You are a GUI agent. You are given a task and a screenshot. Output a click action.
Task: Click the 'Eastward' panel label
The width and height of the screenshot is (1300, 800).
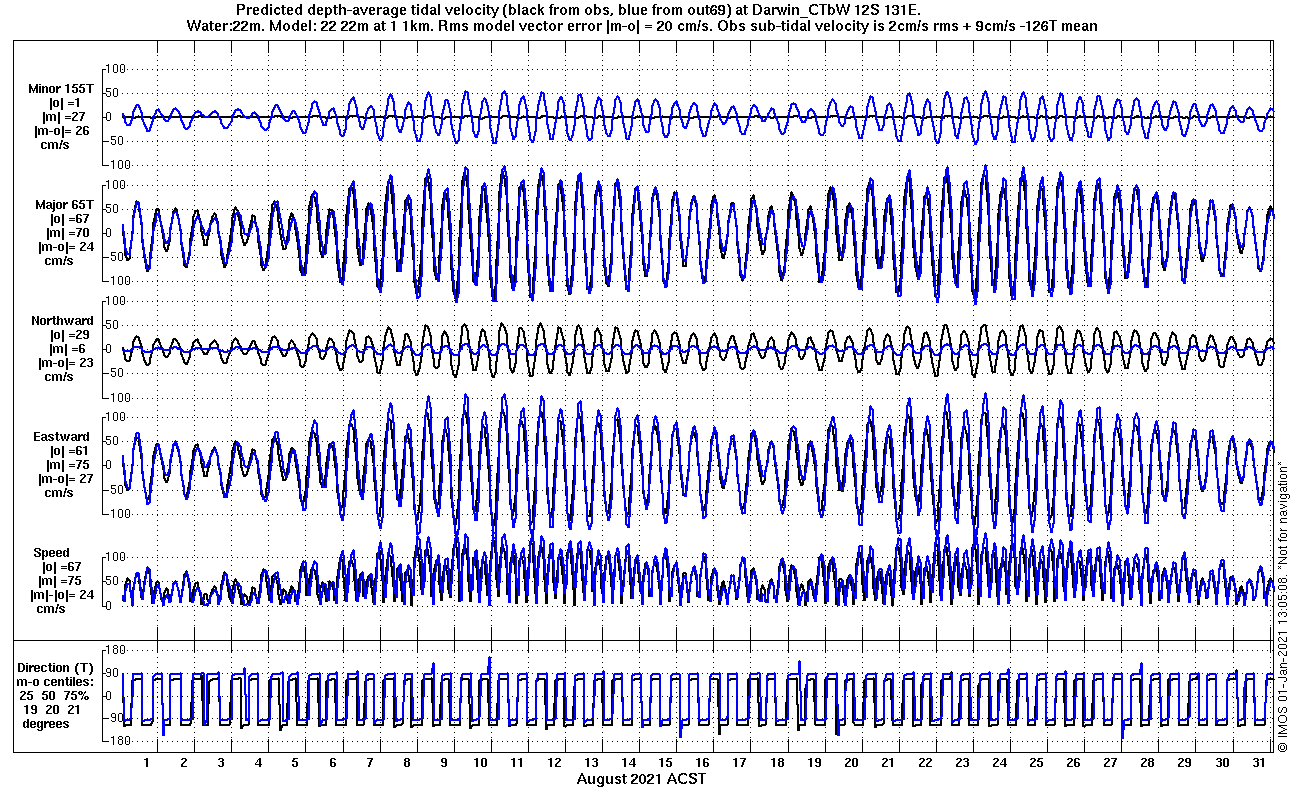coord(61,437)
